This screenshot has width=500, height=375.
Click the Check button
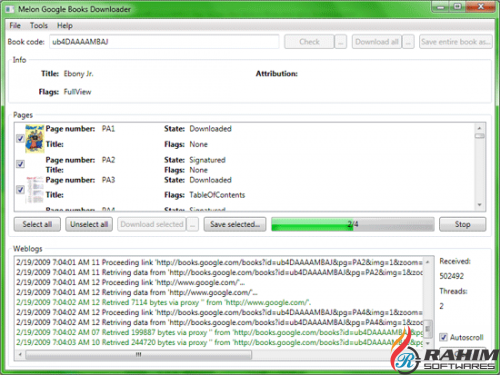tap(309, 42)
